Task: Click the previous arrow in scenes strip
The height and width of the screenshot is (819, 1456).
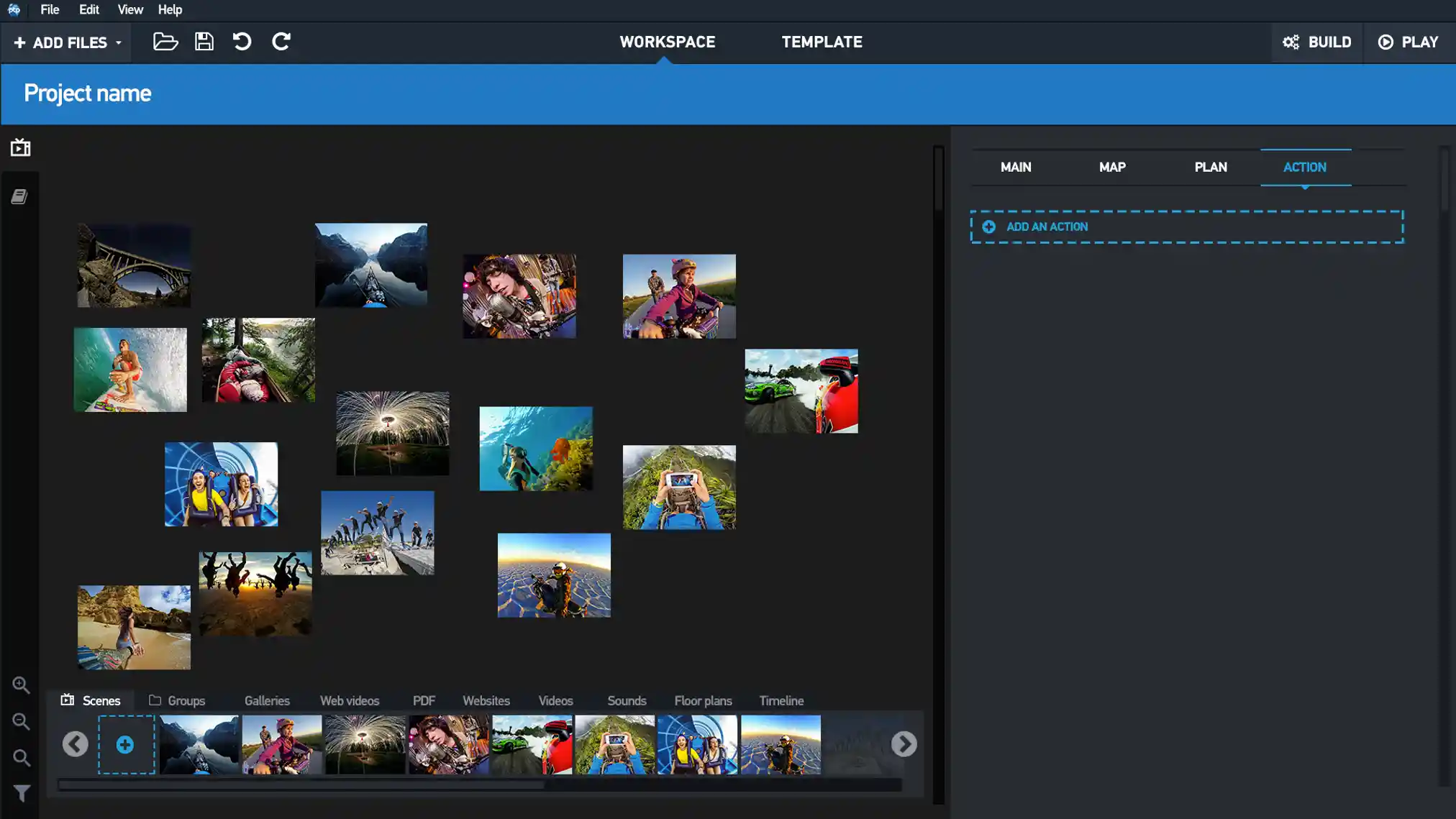Action: pyautogui.click(x=75, y=744)
